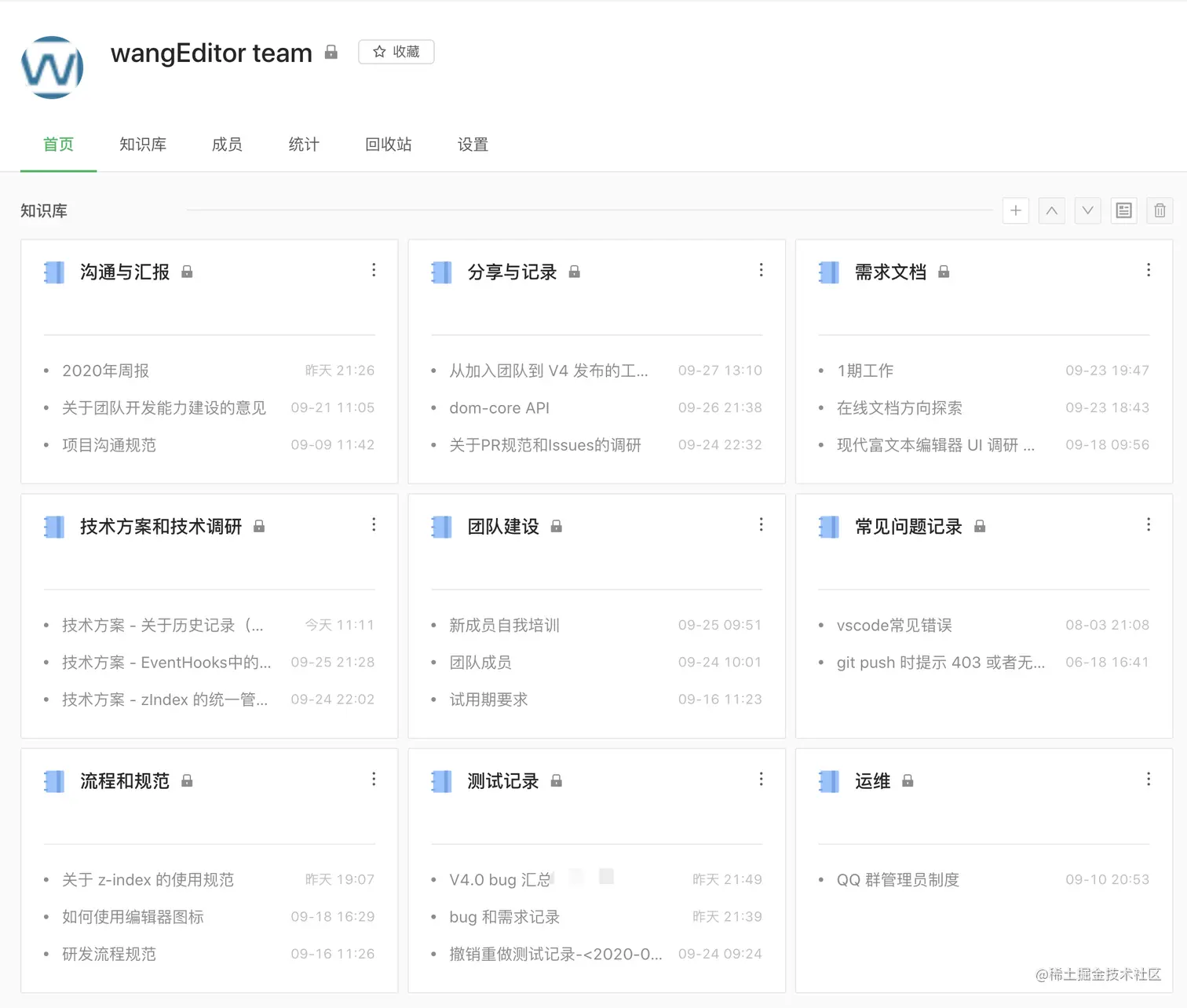The image size is (1187, 1008).
Task: Click lock icon next to 运维
Action: (x=908, y=780)
